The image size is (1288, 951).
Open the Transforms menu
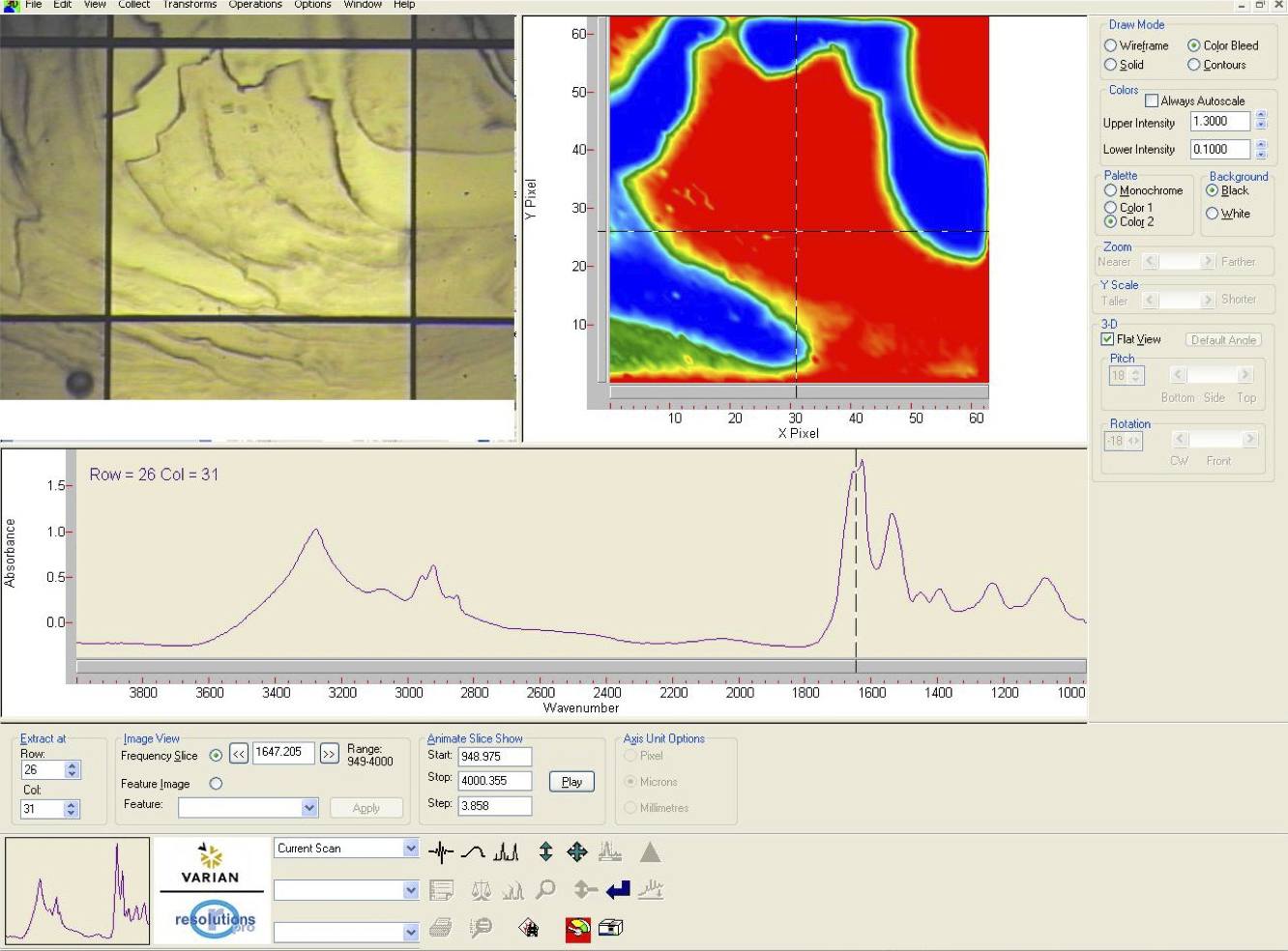190,5
